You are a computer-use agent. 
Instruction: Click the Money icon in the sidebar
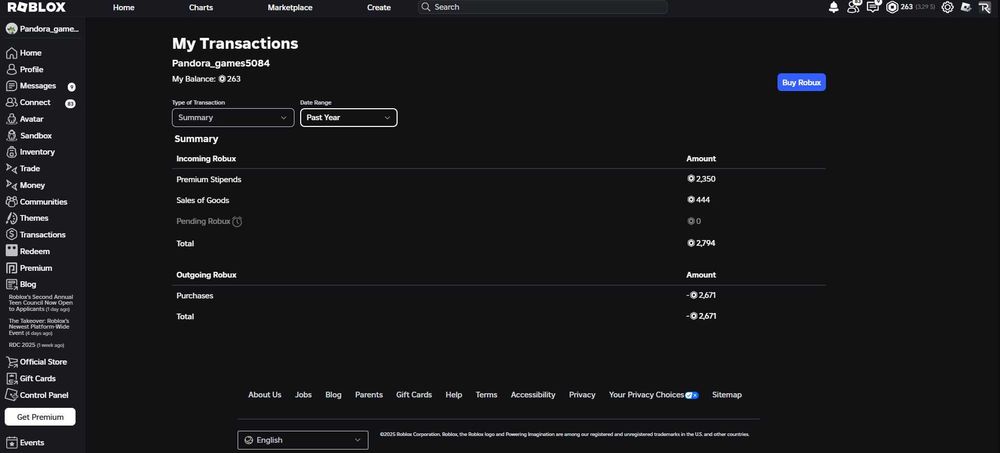pos(11,185)
